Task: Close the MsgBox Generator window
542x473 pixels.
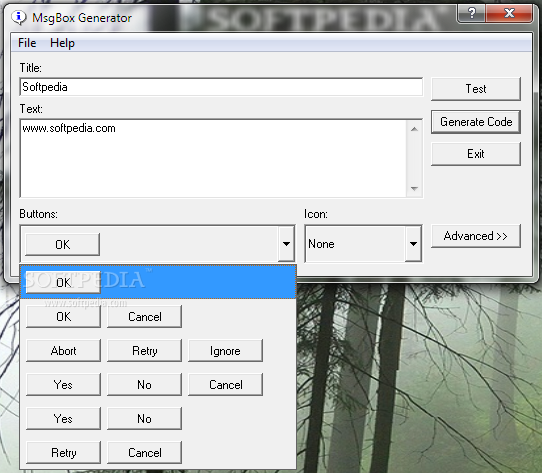Action: coord(509,14)
